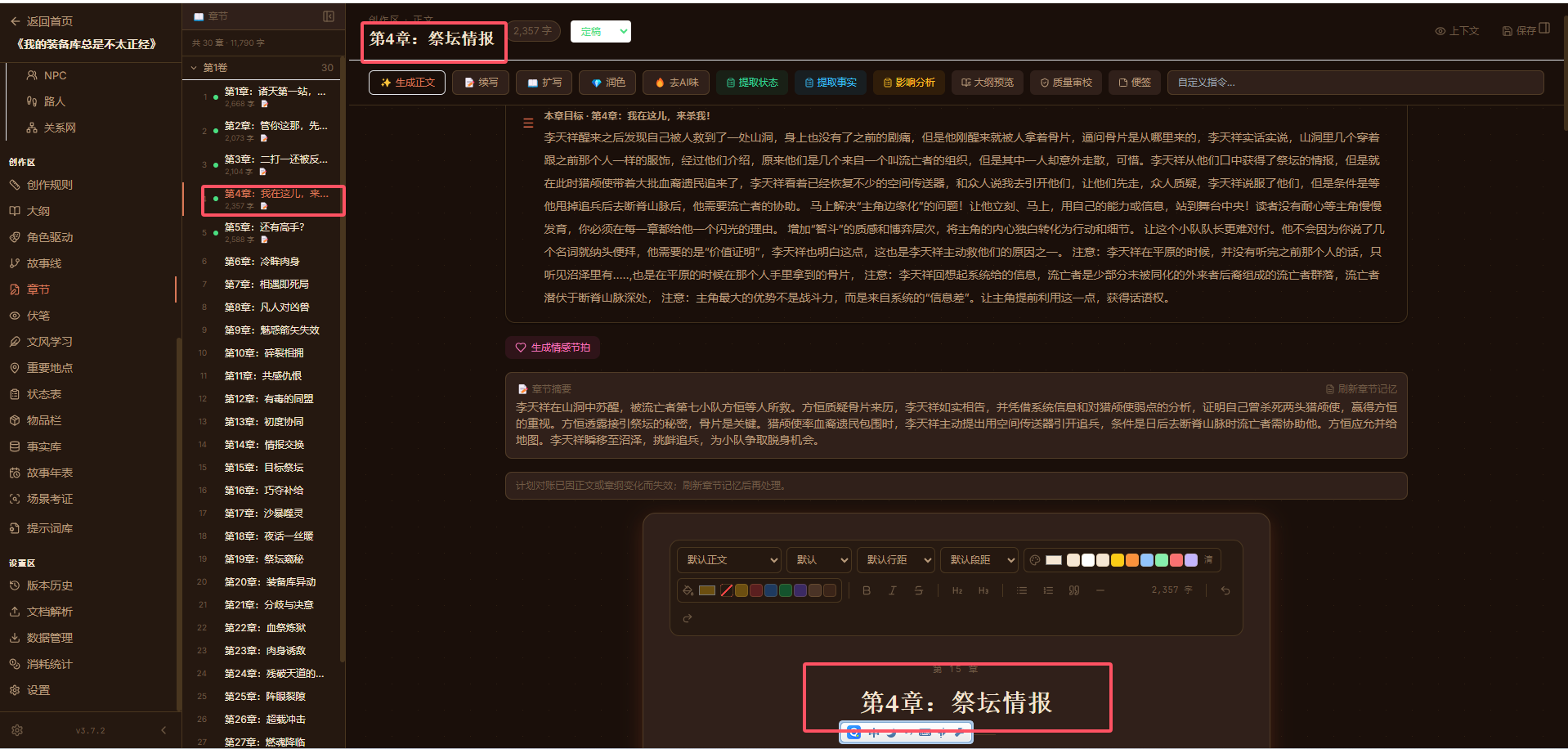The image size is (1568, 749).
Task: Click the undo arrow icon
Action: click(1225, 590)
